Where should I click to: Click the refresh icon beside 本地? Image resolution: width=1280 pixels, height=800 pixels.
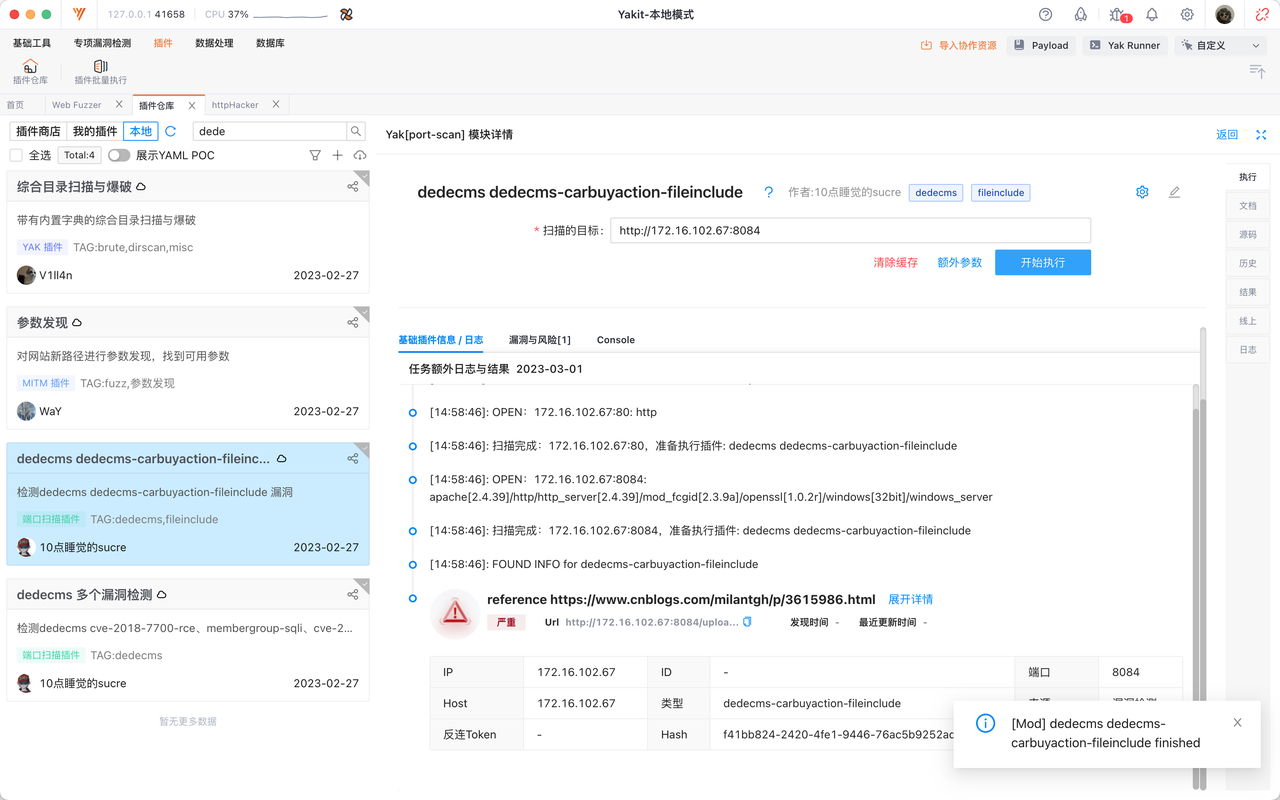pyautogui.click(x=171, y=131)
